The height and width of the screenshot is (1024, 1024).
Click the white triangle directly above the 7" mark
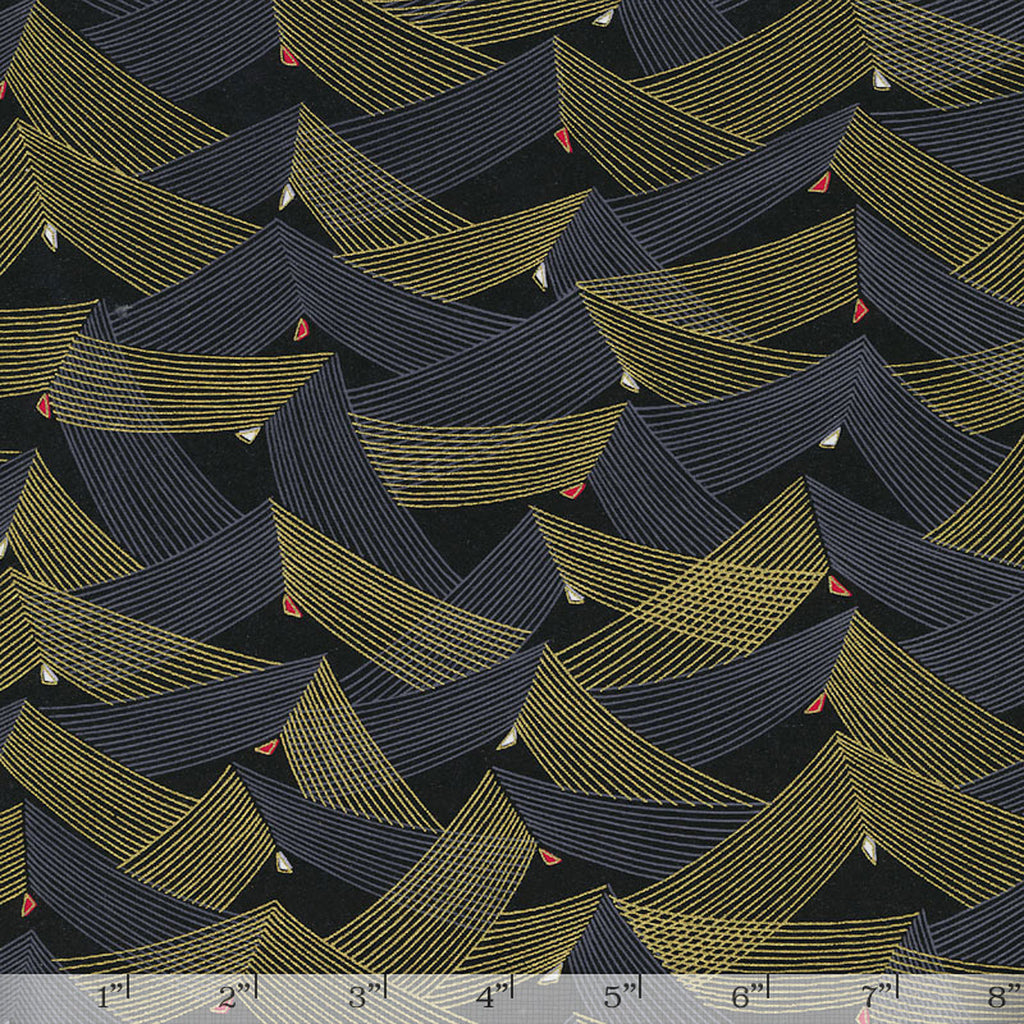pyautogui.click(x=869, y=849)
